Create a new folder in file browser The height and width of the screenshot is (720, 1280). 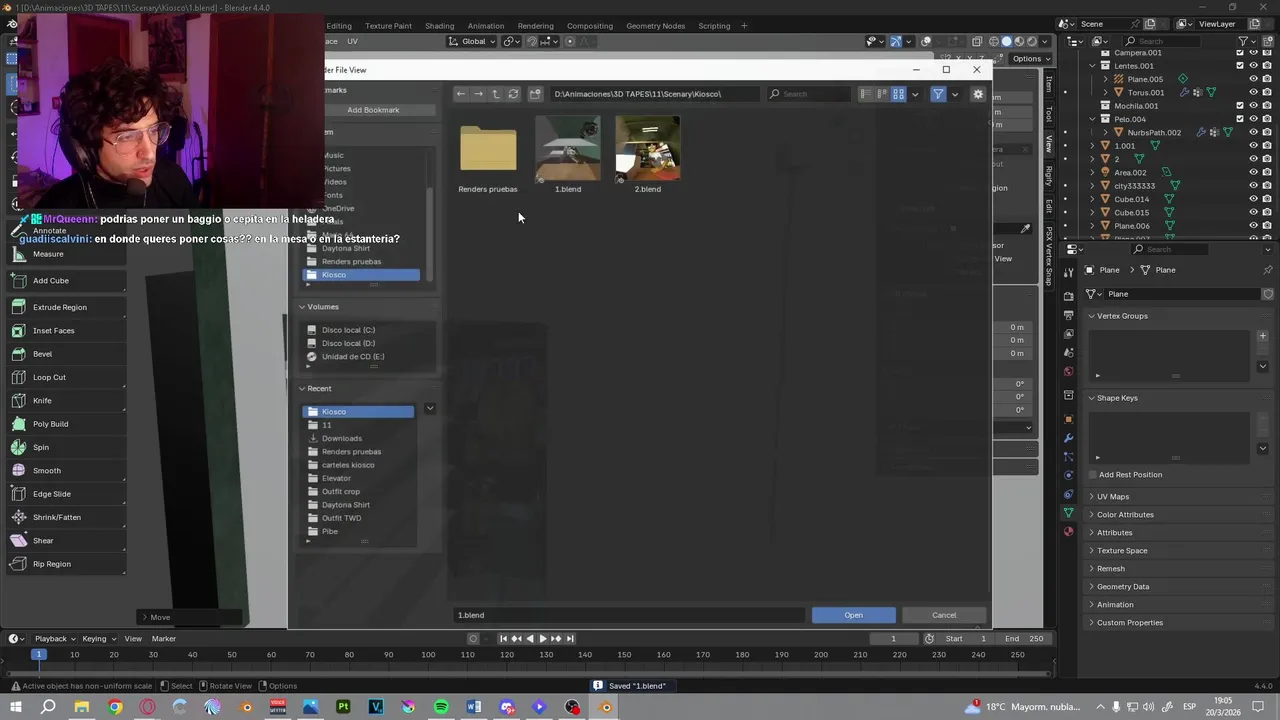[535, 94]
